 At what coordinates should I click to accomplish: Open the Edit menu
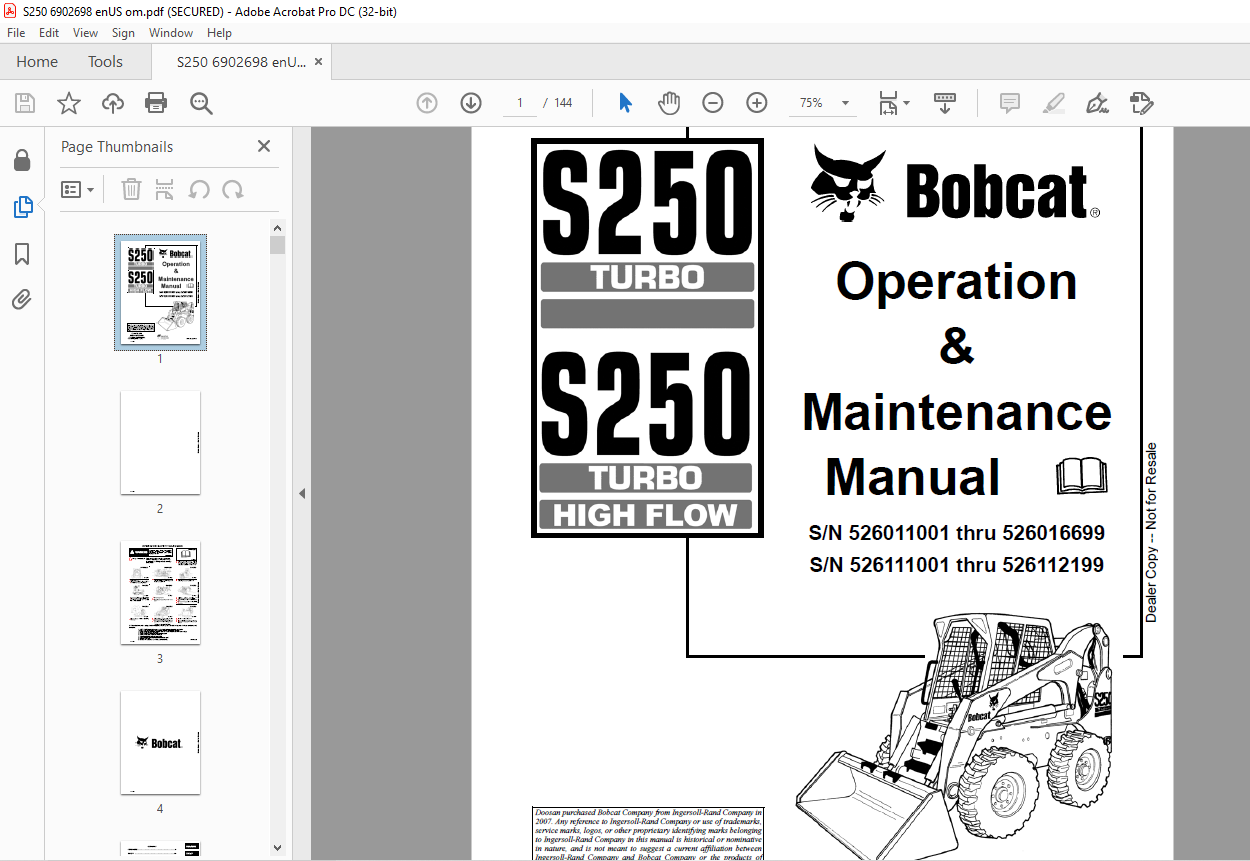49,33
